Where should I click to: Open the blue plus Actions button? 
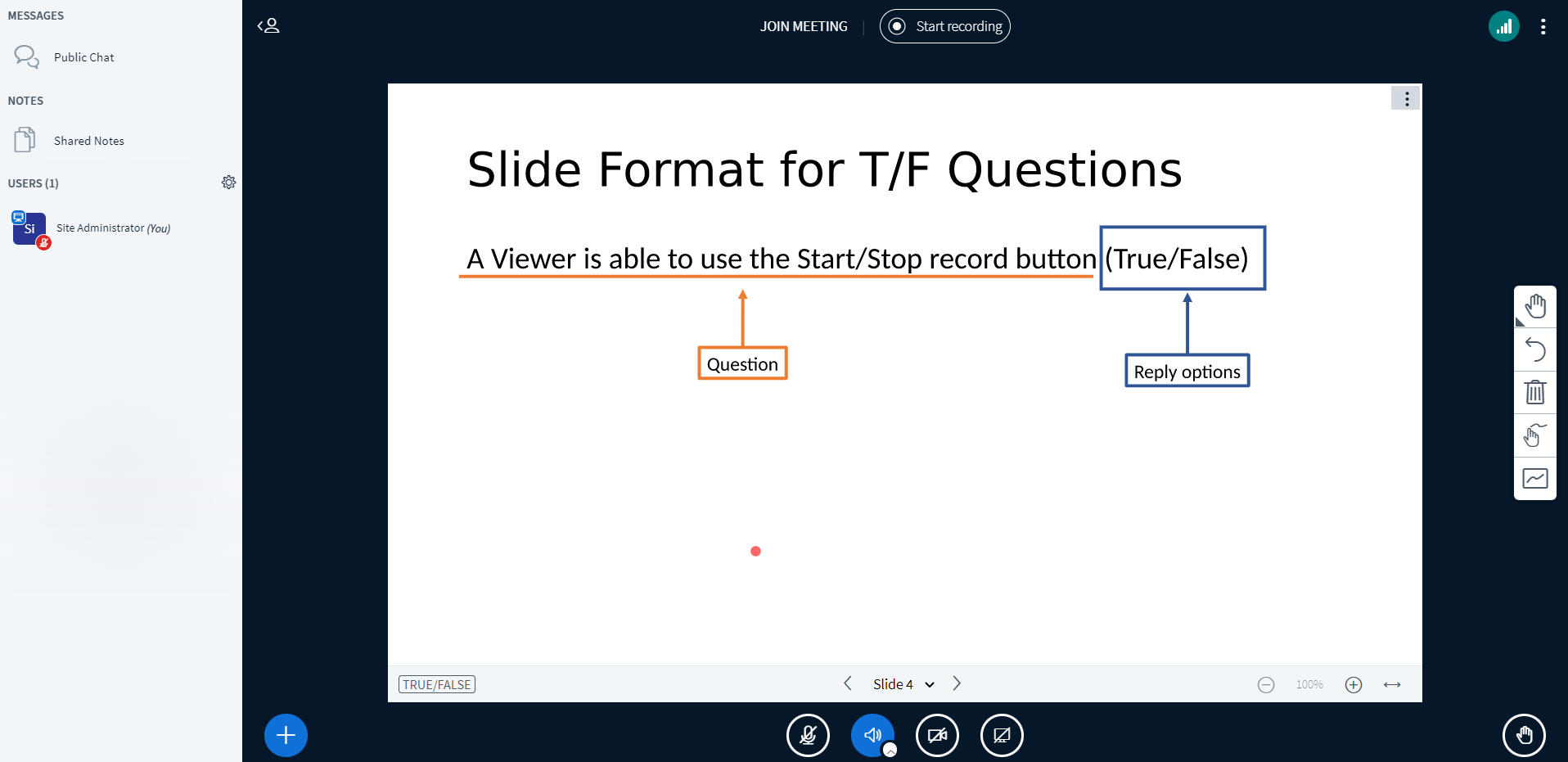pos(286,735)
